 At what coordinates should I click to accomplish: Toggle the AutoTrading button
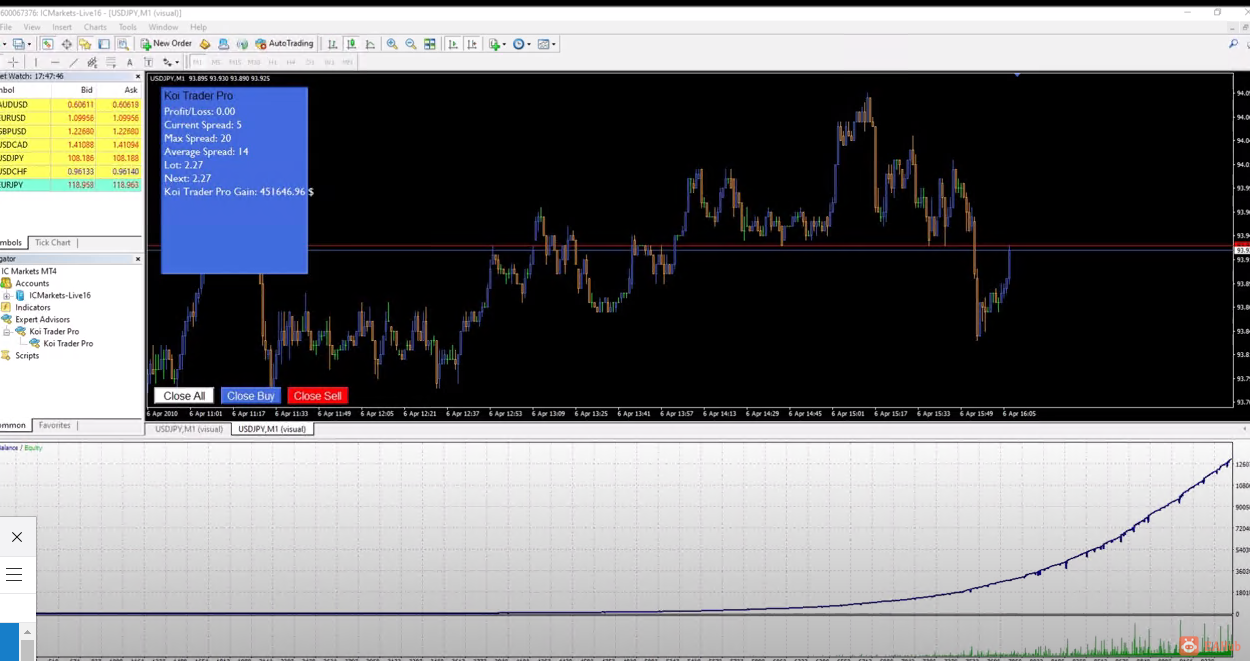point(284,44)
